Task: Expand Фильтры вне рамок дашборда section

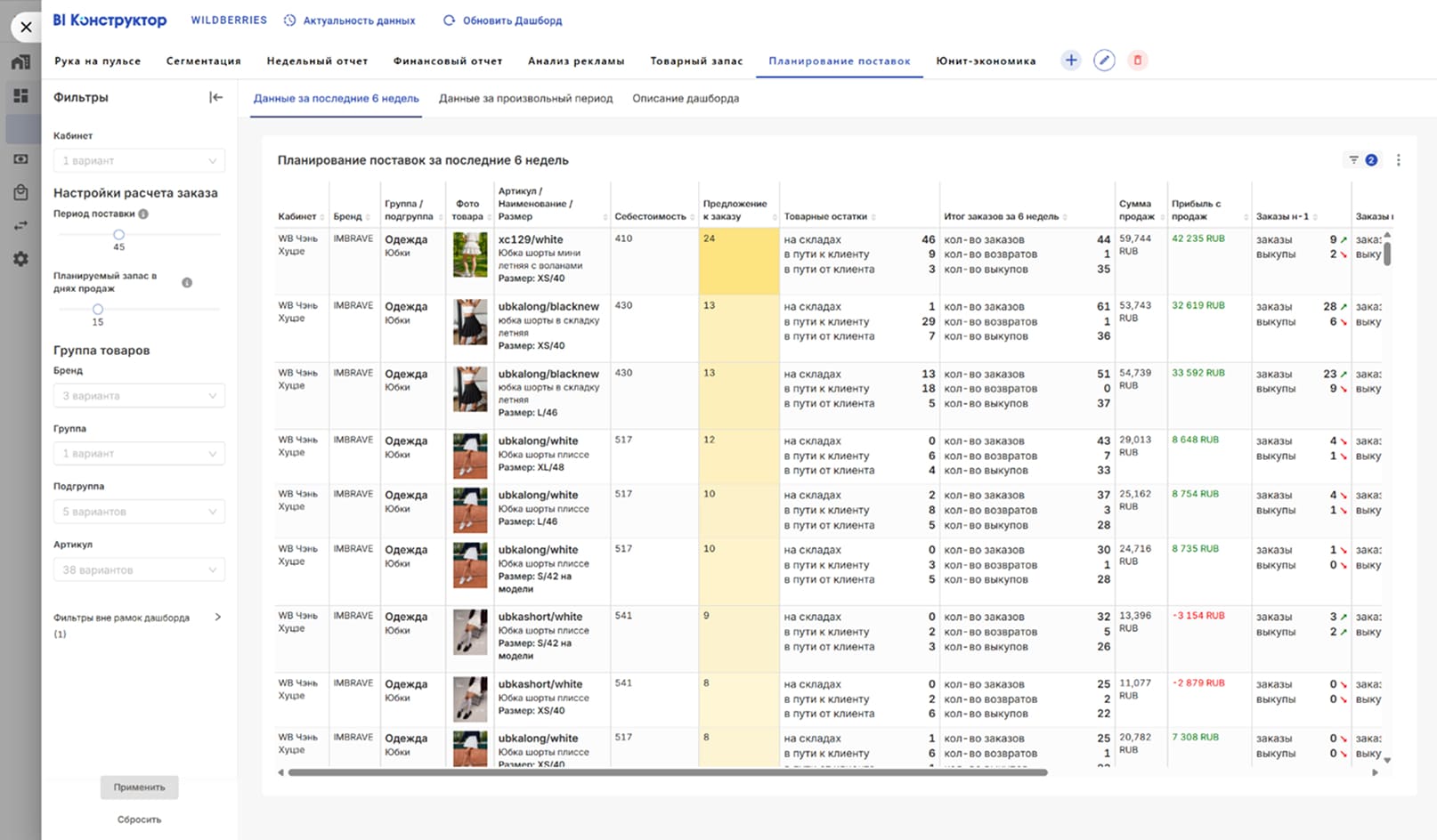Action: click(x=217, y=618)
